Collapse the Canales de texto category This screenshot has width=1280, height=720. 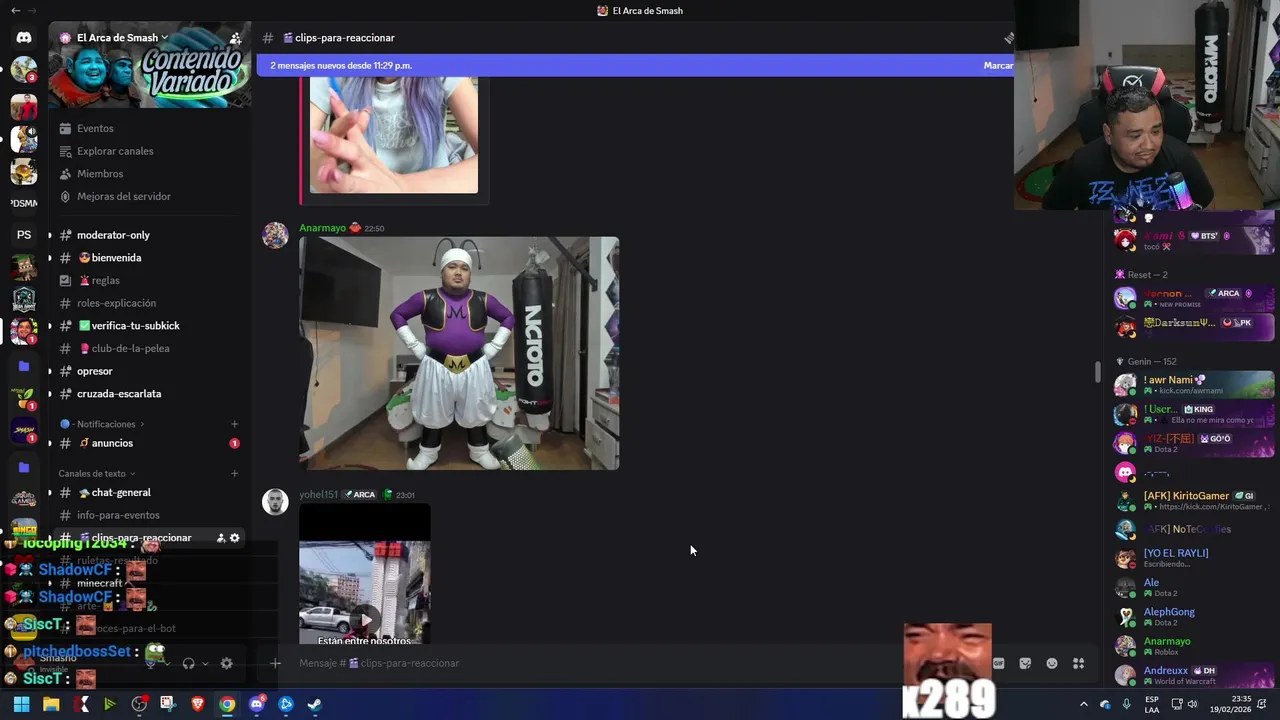(x=97, y=474)
